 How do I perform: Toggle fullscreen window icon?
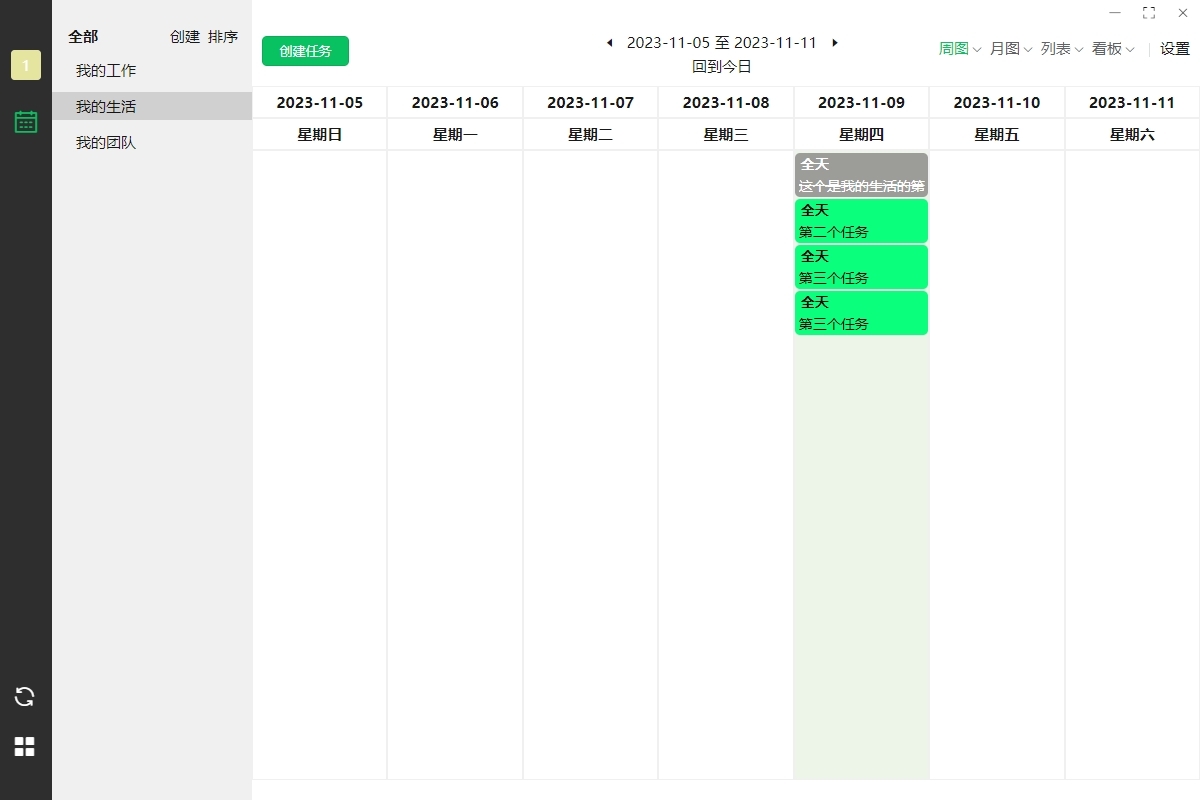(1149, 13)
